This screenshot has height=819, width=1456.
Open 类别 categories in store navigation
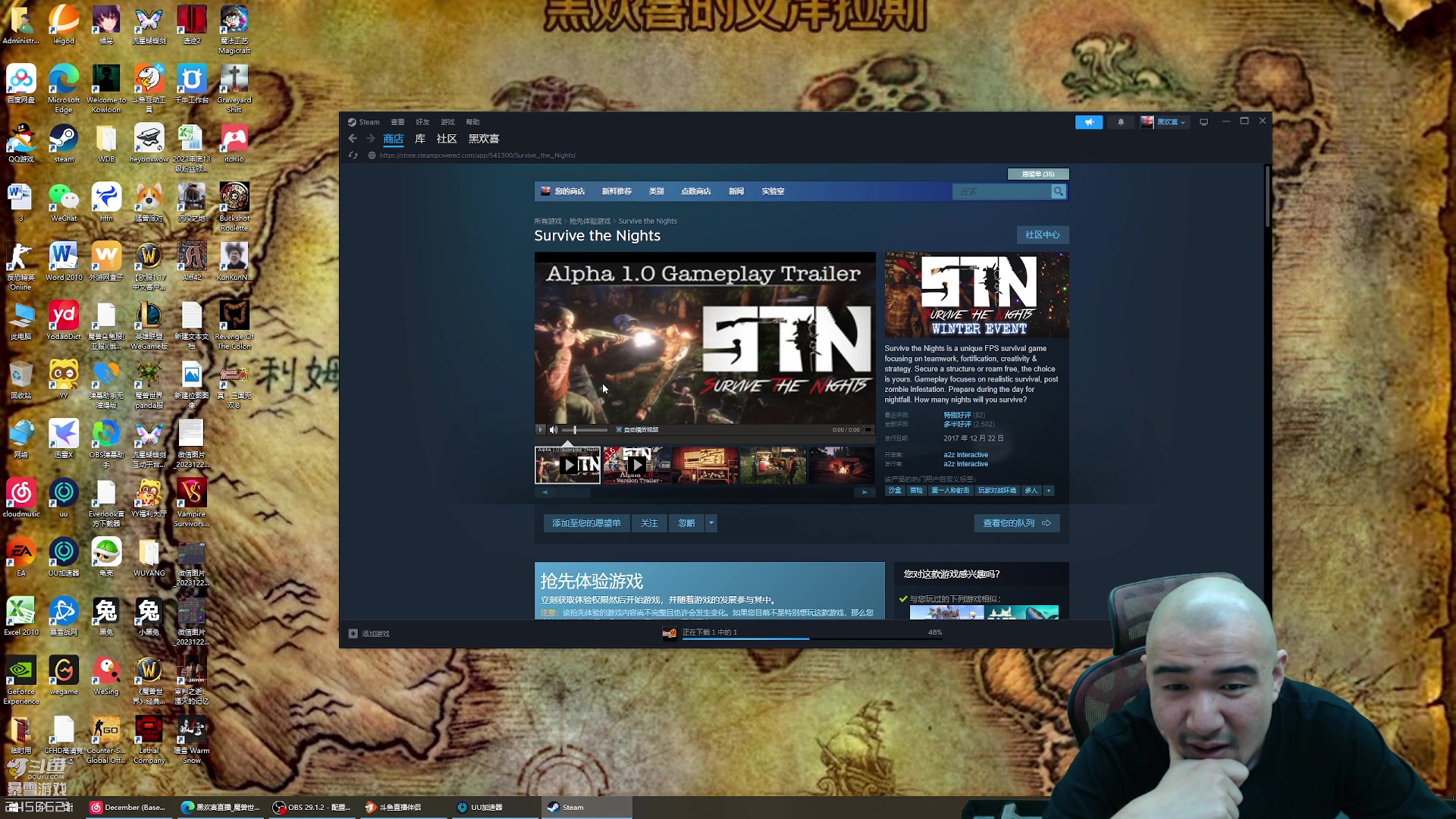(657, 192)
